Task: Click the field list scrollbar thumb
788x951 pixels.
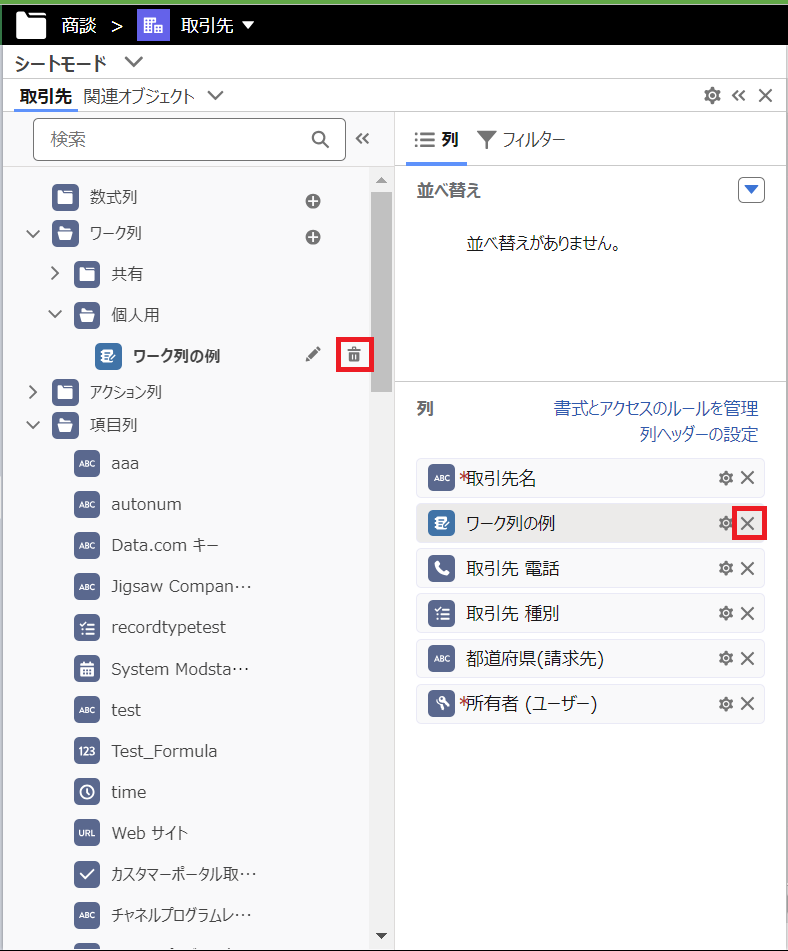Action: [x=382, y=292]
